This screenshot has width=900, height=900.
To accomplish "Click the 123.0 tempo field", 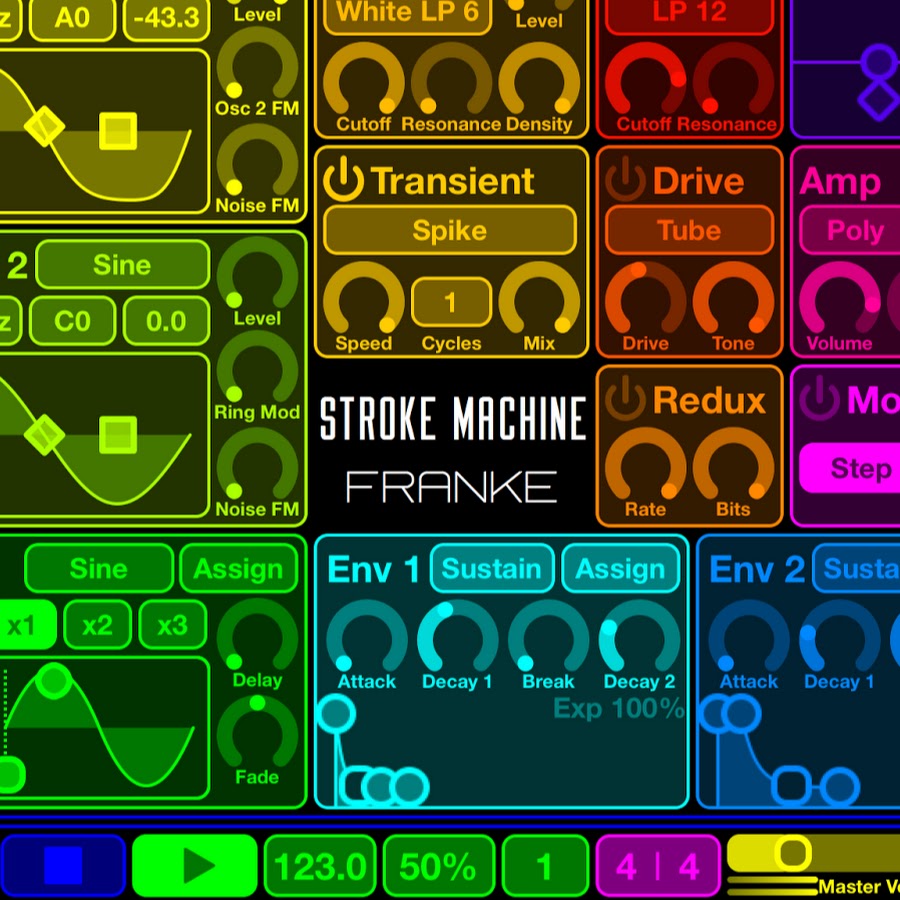I will pos(320,866).
